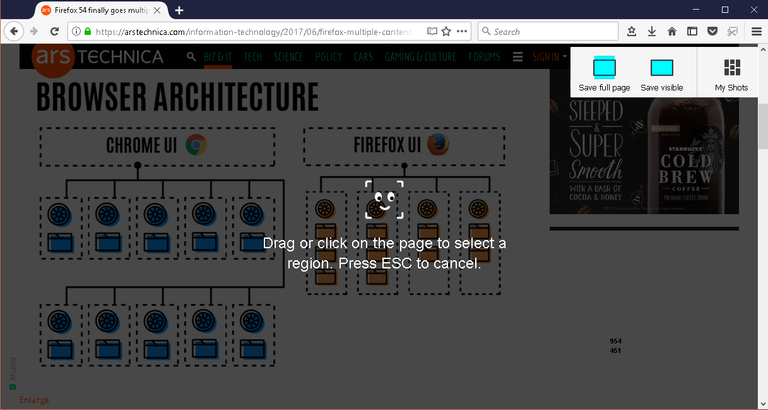Open the Pocket toolbar icon
Viewport: 768px width, 410px height.
[x=713, y=32]
